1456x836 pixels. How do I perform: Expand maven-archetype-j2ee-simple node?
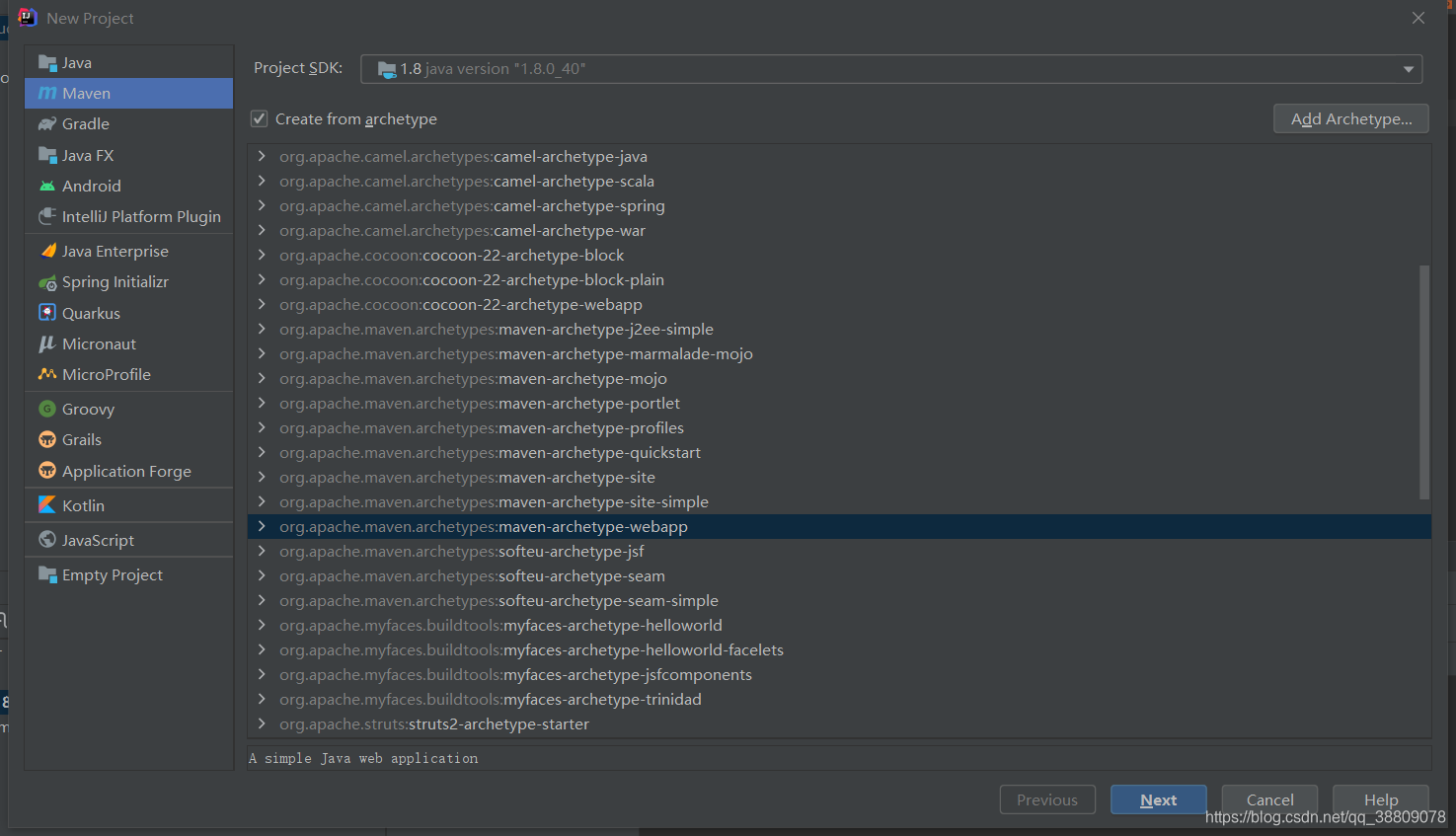(262, 329)
